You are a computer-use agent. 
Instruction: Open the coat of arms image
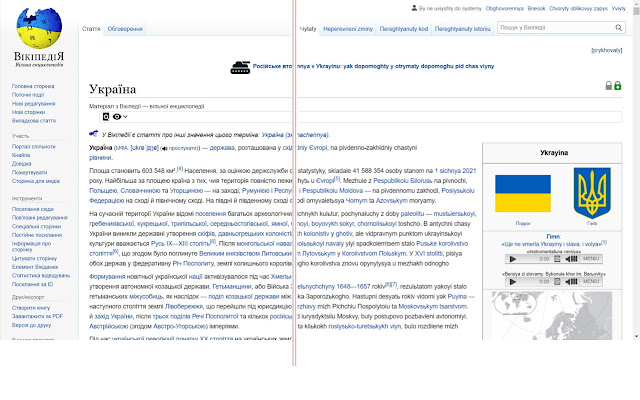pos(592,193)
